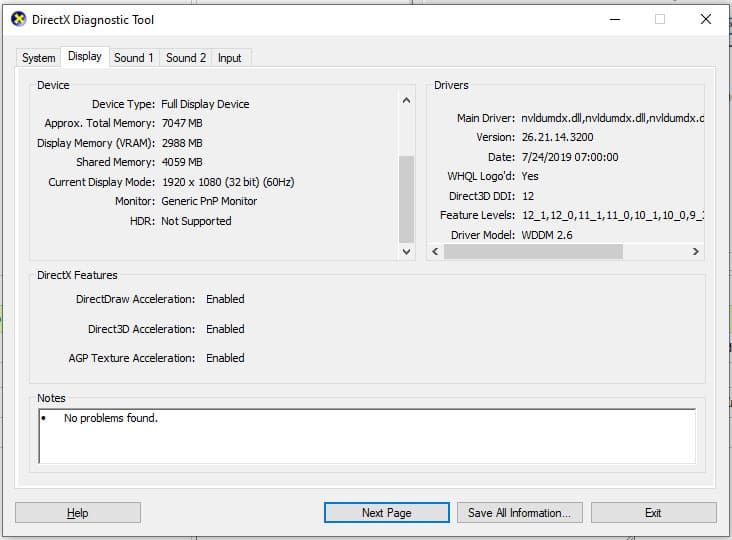
Task: Click the 'Current Display Mode:' label
Action: pos(101,182)
